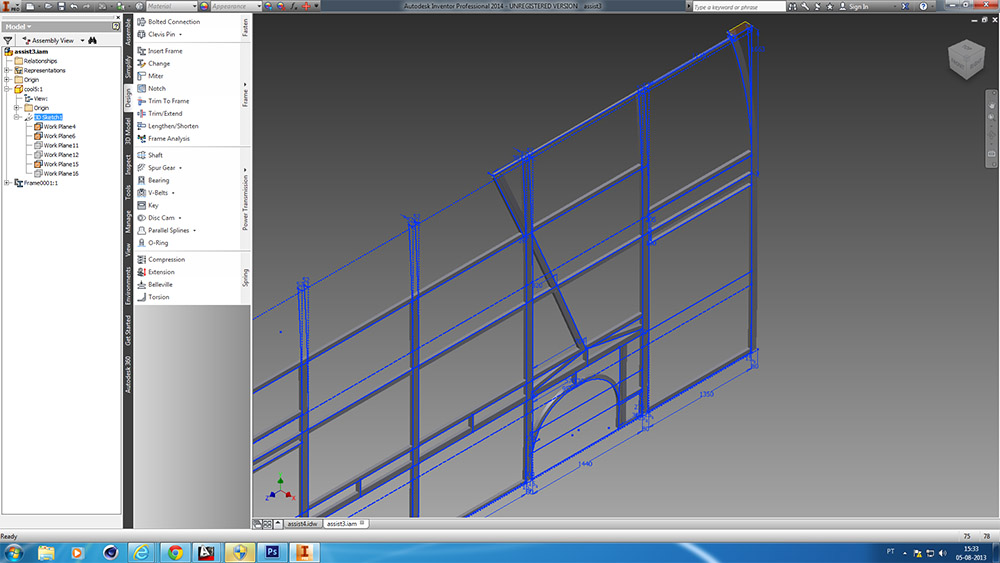This screenshot has width=1000, height=563.
Task: Click the browser filter funnel icon
Action: (8, 40)
